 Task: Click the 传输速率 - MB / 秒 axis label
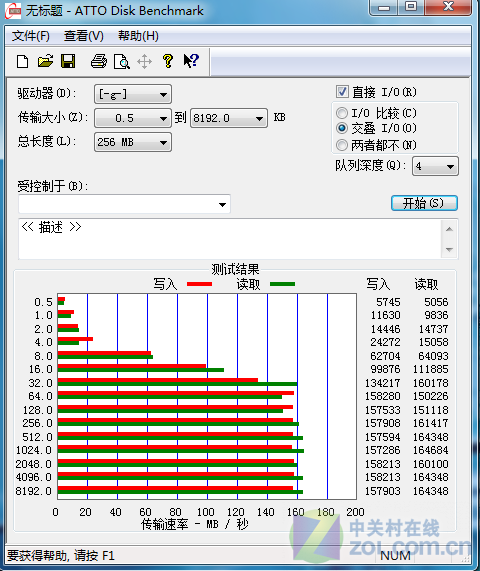194,524
